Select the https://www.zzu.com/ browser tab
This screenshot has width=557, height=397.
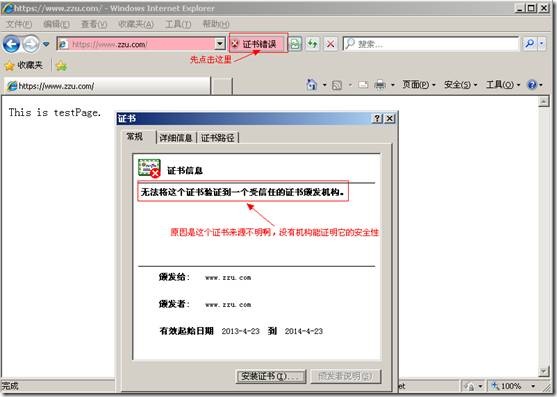pyautogui.click(x=107, y=86)
